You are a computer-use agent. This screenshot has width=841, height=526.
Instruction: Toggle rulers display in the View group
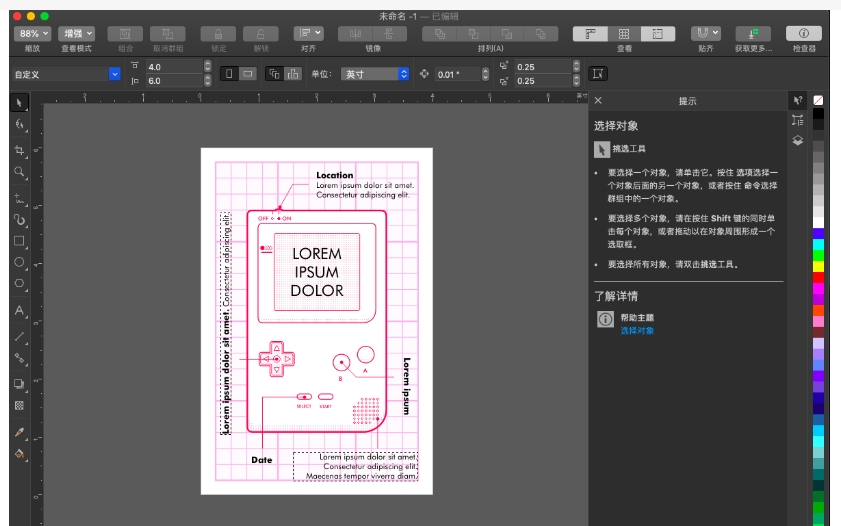pyautogui.click(x=590, y=34)
